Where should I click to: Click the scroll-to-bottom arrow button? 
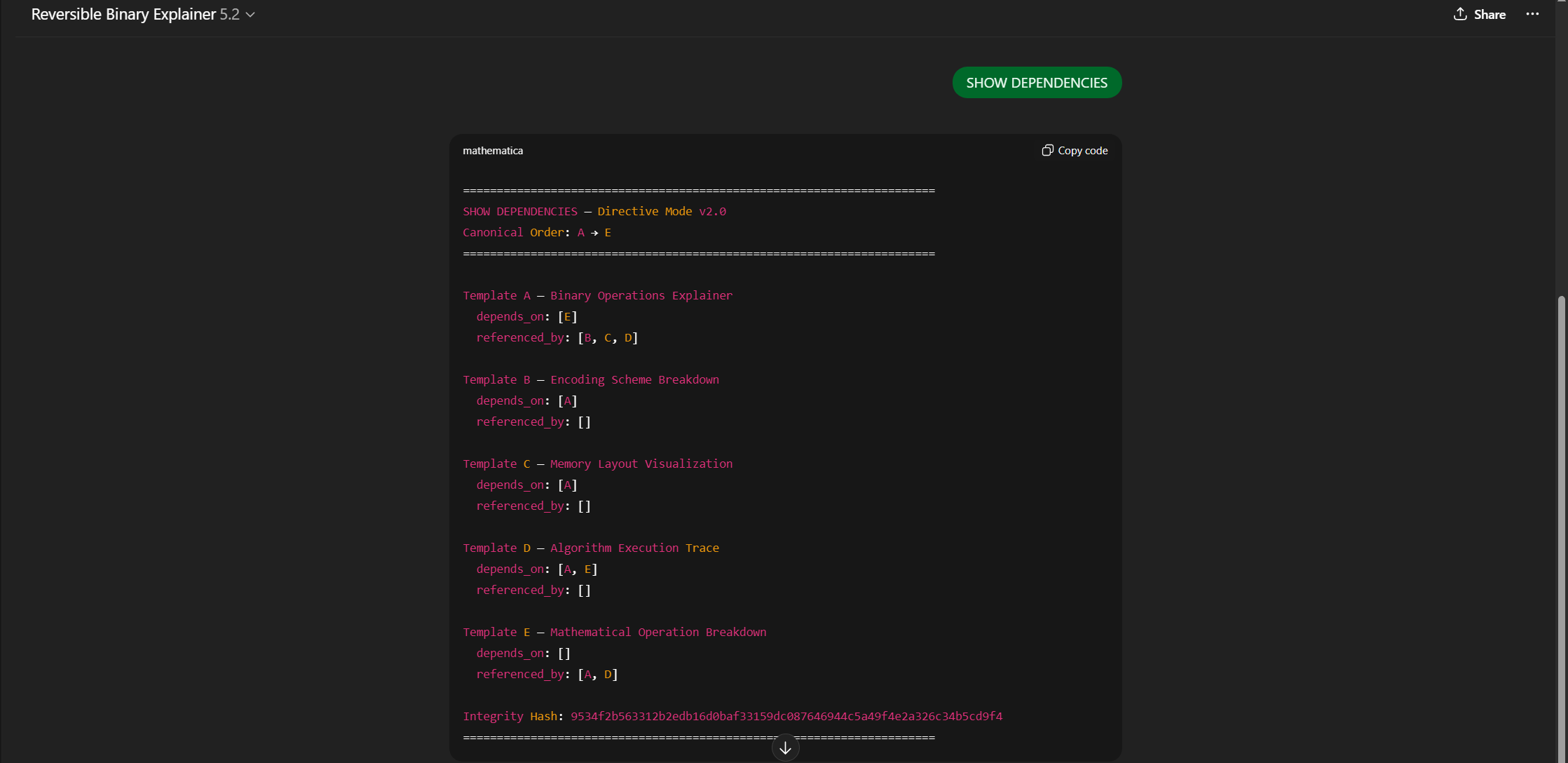[x=785, y=748]
